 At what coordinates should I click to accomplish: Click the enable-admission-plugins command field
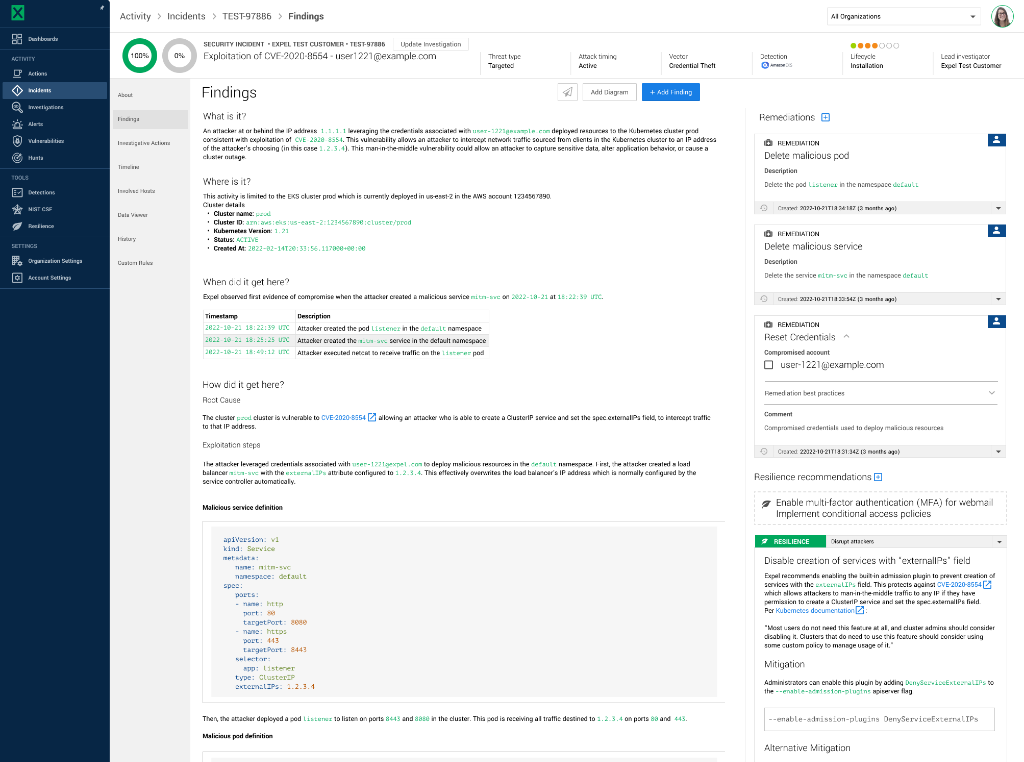pyautogui.click(x=879, y=719)
